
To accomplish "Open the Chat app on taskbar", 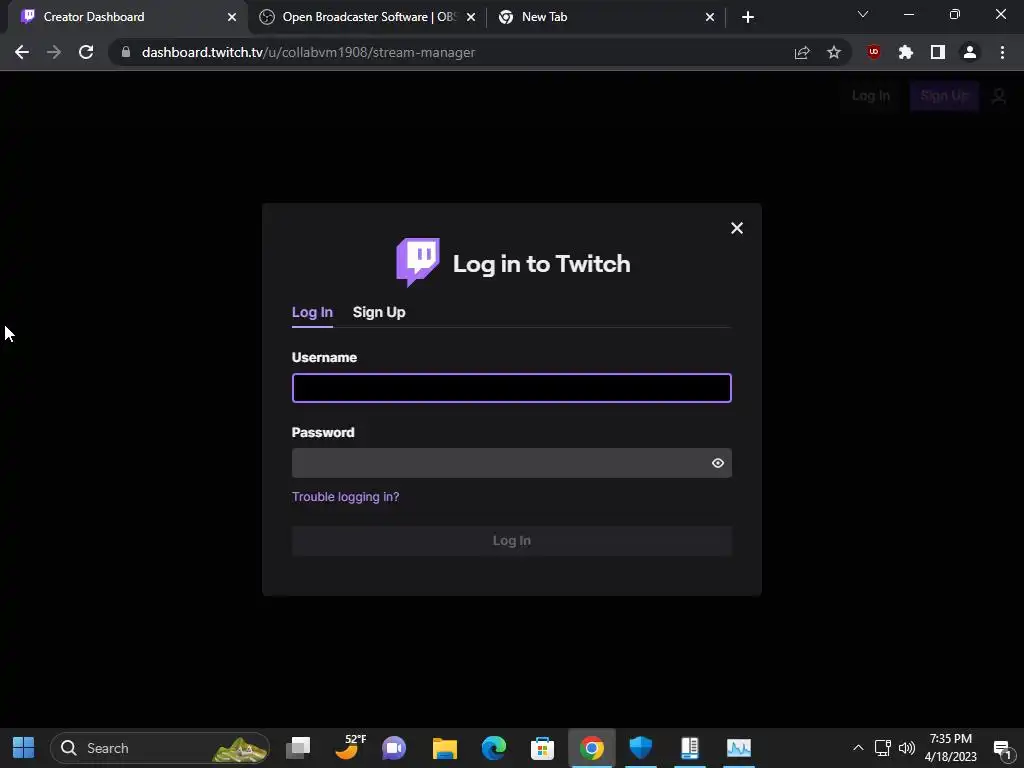I will [x=394, y=748].
